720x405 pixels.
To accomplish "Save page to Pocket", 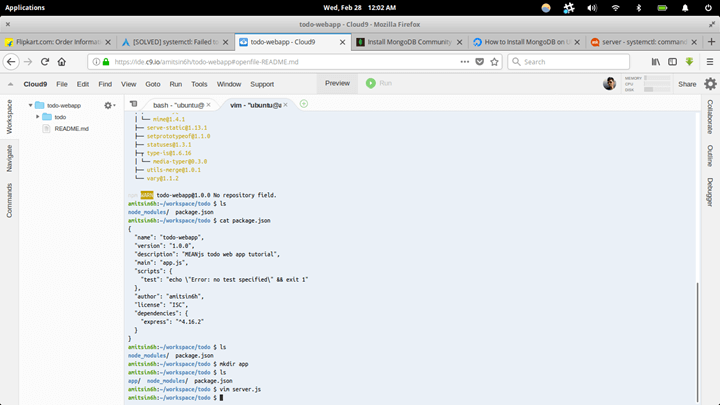I will (479, 62).
